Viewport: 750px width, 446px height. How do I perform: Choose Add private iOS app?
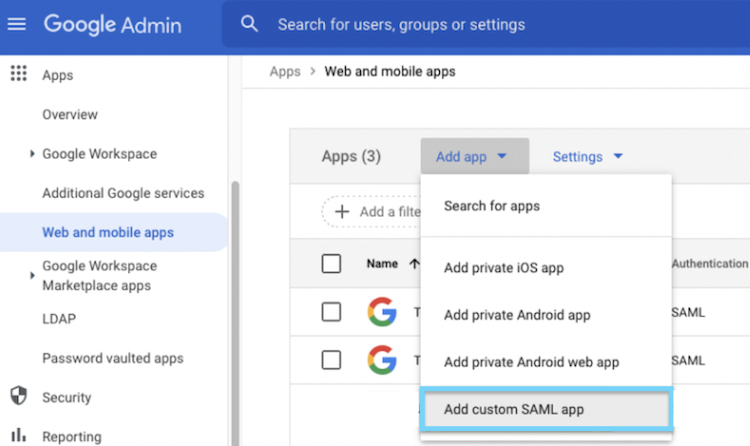[546, 268]
